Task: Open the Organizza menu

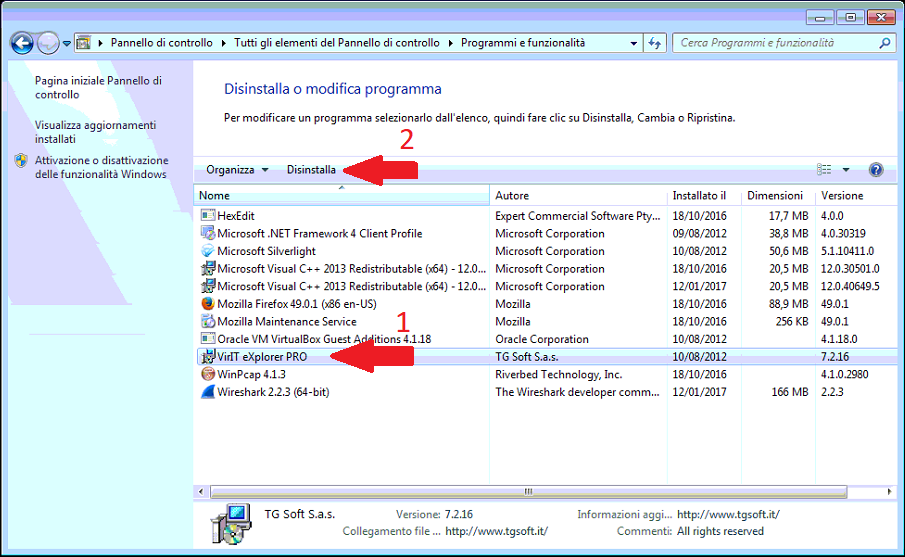Action: (x=237, y=170)
